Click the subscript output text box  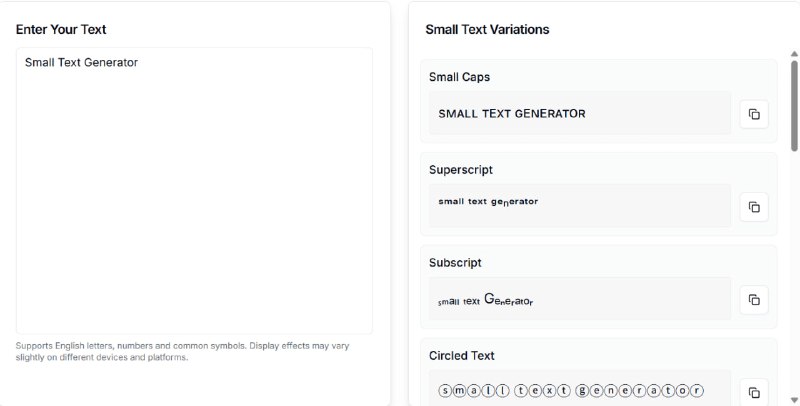point(580,298)
